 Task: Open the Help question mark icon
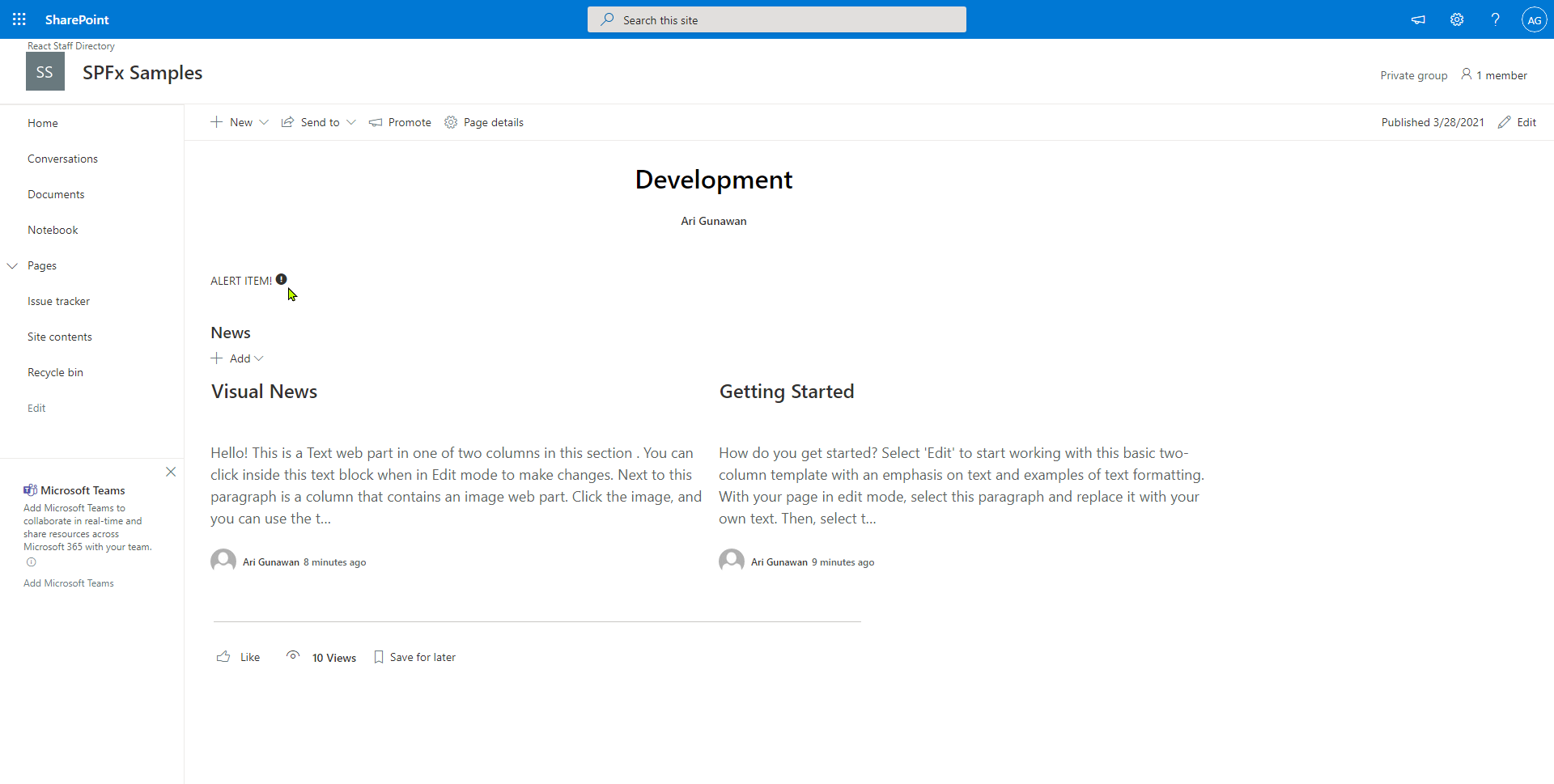tap(1496, 19)
